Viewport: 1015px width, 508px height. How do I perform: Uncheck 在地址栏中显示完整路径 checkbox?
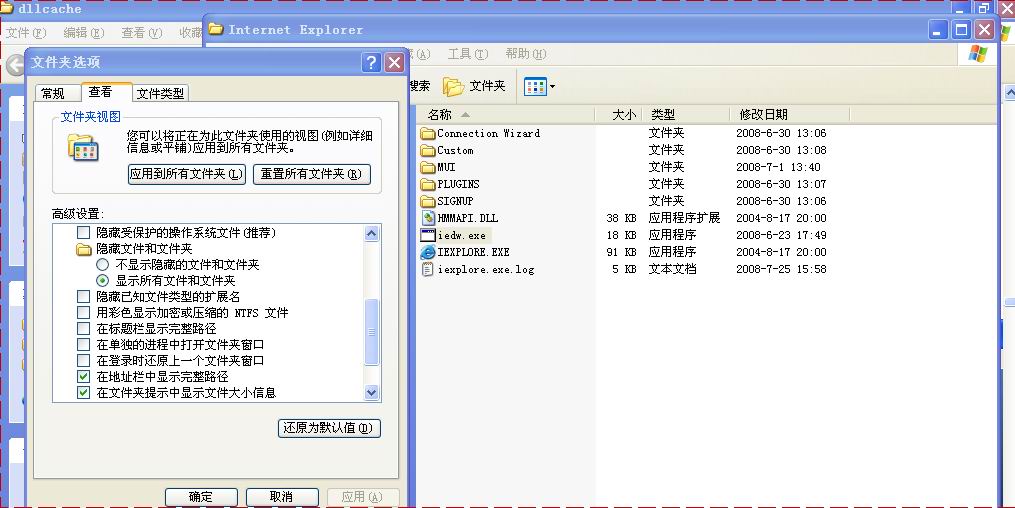click(84, 377)
